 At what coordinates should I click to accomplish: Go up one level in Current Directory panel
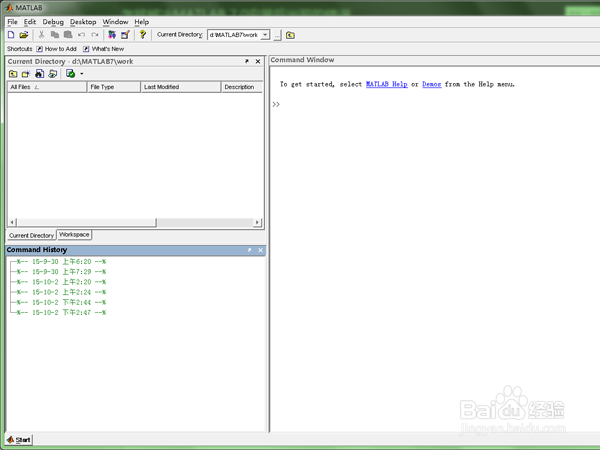13,74
